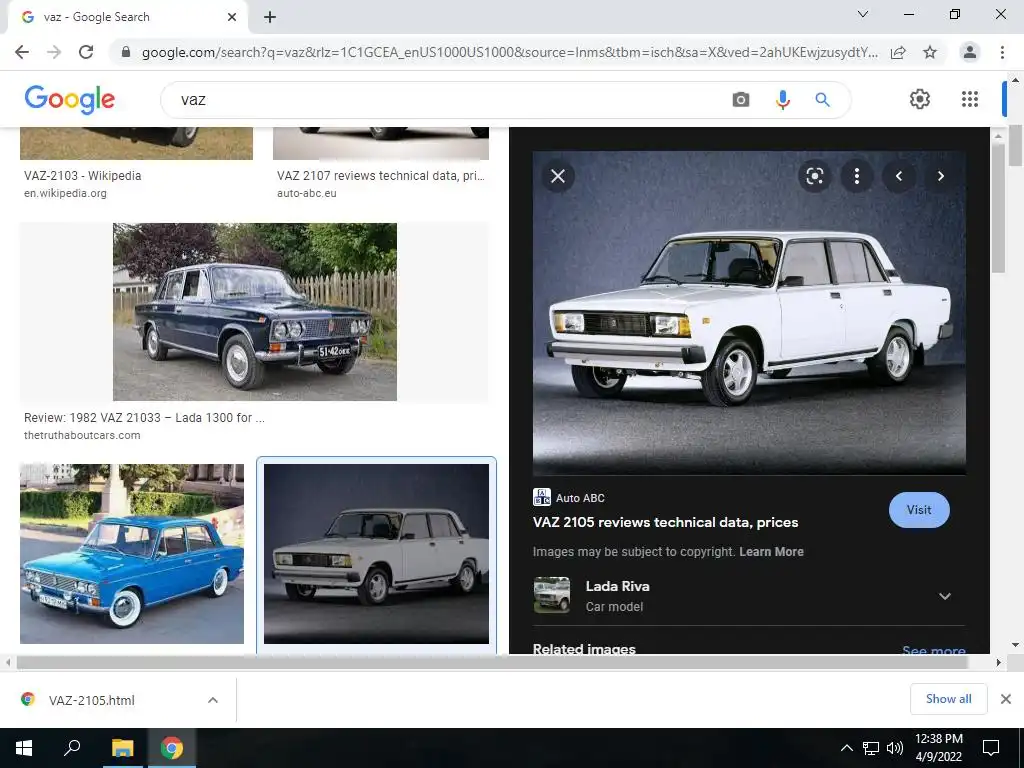The height and width of the screenshot is (768, 1024).
Task: Open Windows Start menu
Action: [x=24, y=748]
